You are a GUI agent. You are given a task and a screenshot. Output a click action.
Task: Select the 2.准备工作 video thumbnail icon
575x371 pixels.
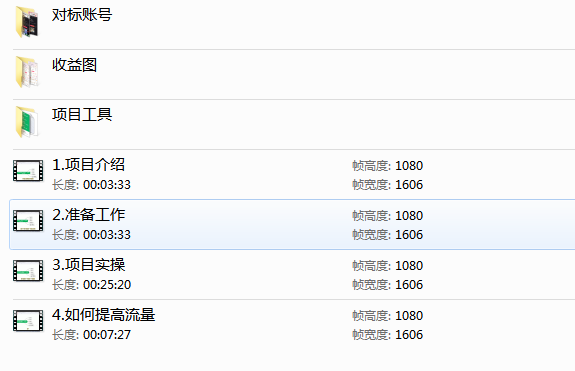click(28, 221)
